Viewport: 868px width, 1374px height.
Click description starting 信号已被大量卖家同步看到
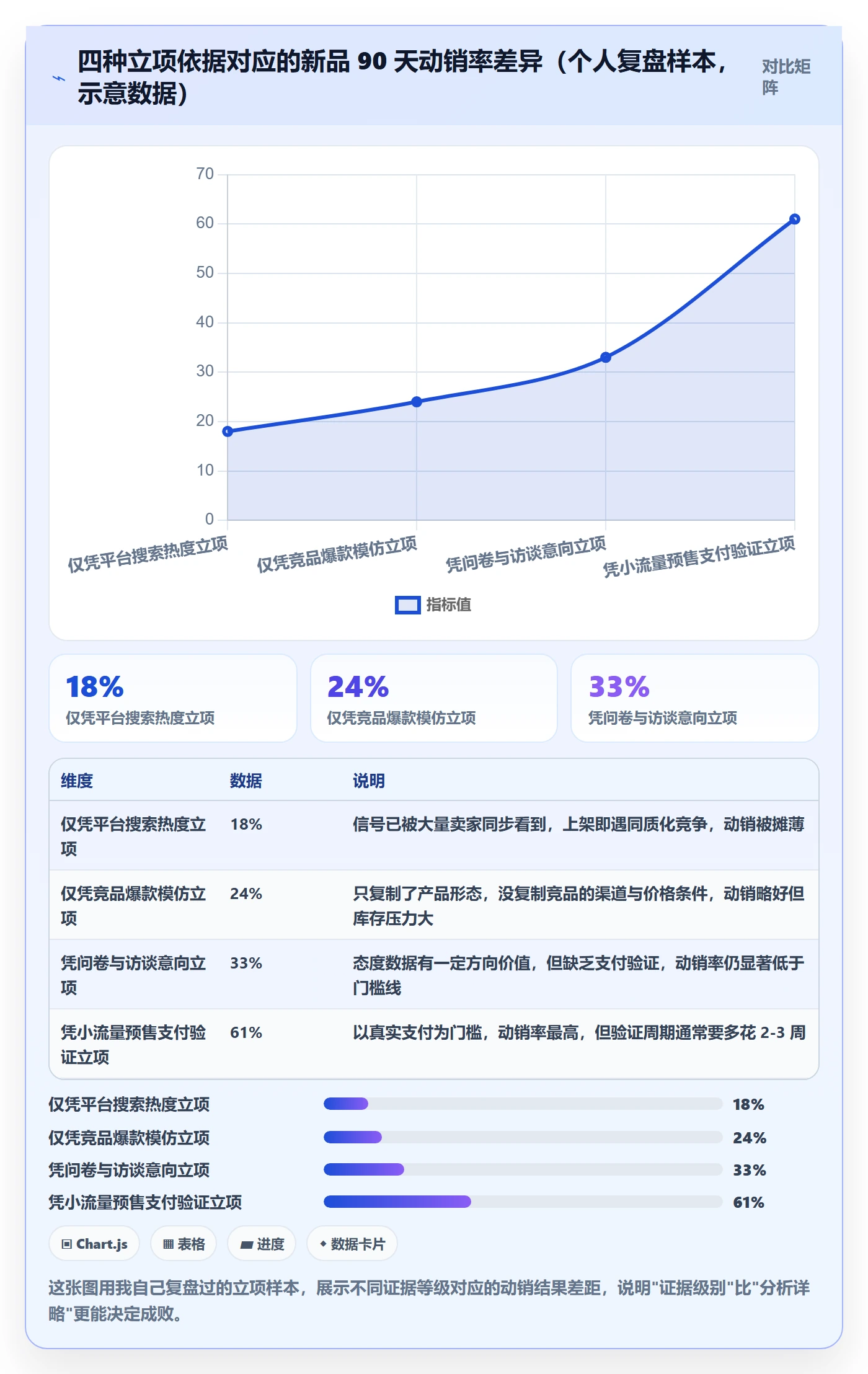[x=578, y=825]
